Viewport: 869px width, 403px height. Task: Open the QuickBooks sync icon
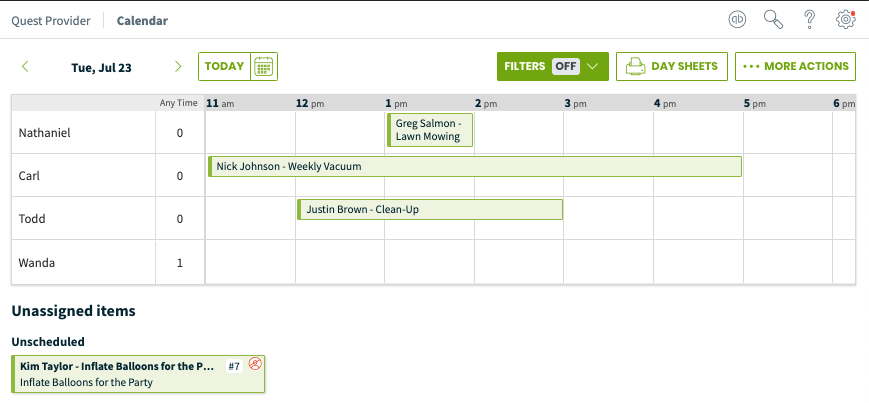click(737, 20)
